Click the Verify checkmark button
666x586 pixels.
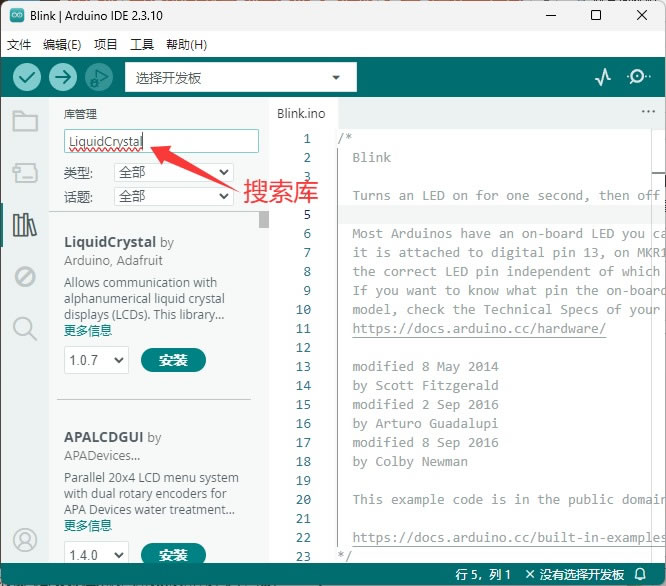(27, 77)
